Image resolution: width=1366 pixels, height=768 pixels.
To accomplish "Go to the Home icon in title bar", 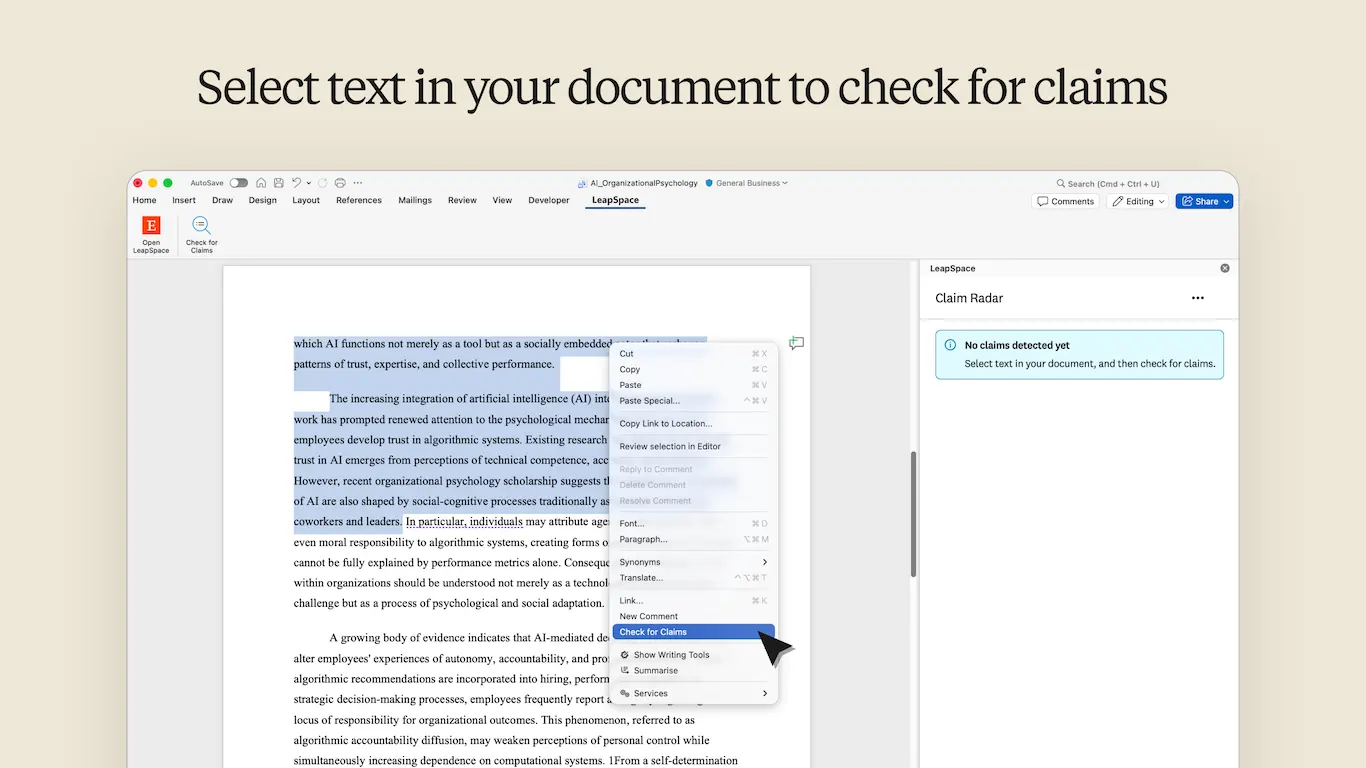I will point(261,183).
